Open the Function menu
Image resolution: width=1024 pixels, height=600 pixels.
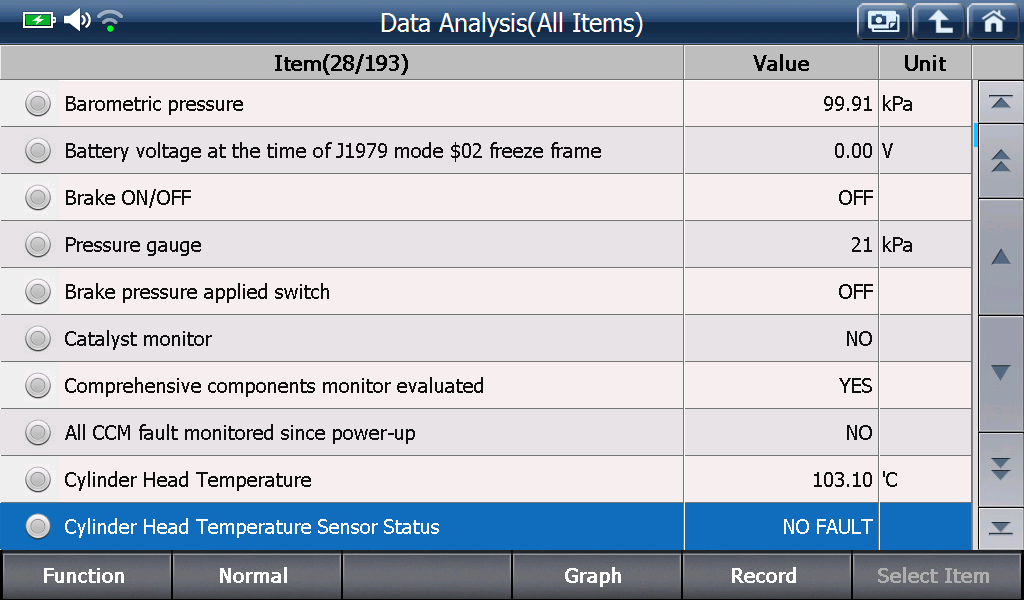tap(86, 576)
